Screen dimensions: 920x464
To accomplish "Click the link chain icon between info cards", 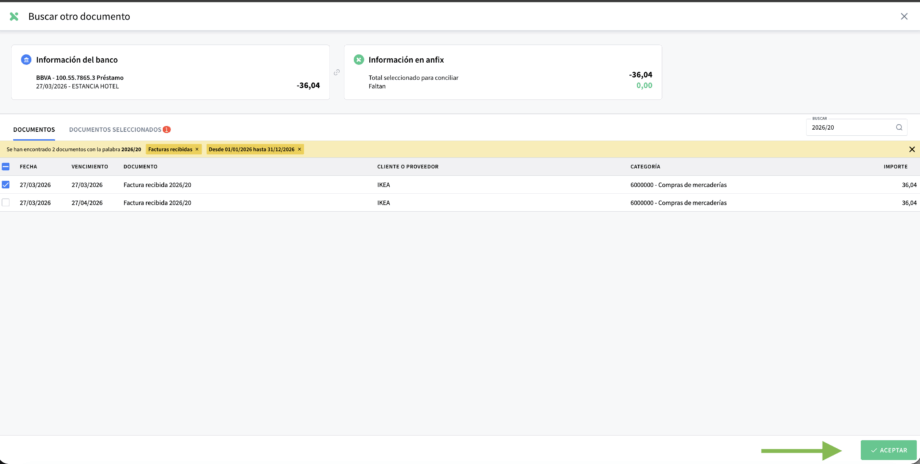I will [x=337, y=72].
